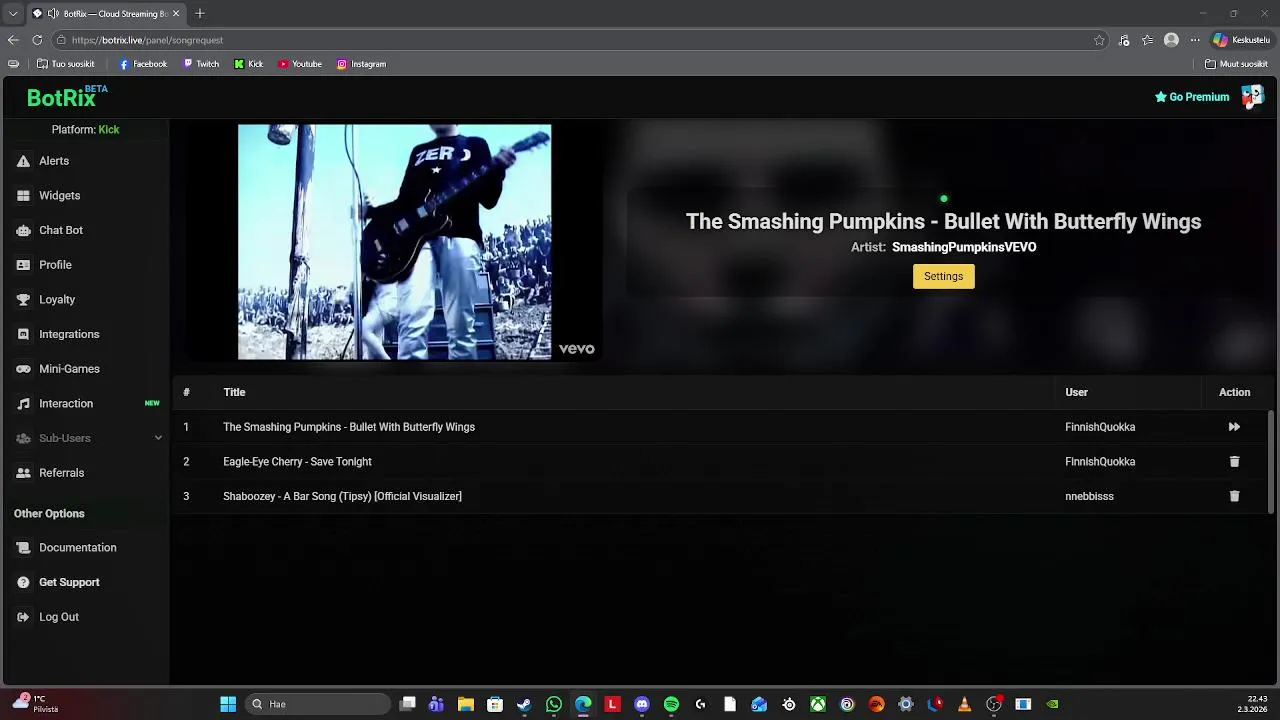Delete Eagle-Eye Cherry - Save Tonight from queue

point(1234,462)
